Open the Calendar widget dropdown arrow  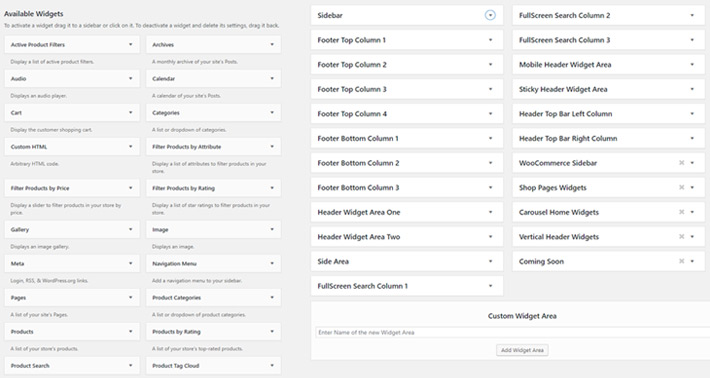point(272,78)
